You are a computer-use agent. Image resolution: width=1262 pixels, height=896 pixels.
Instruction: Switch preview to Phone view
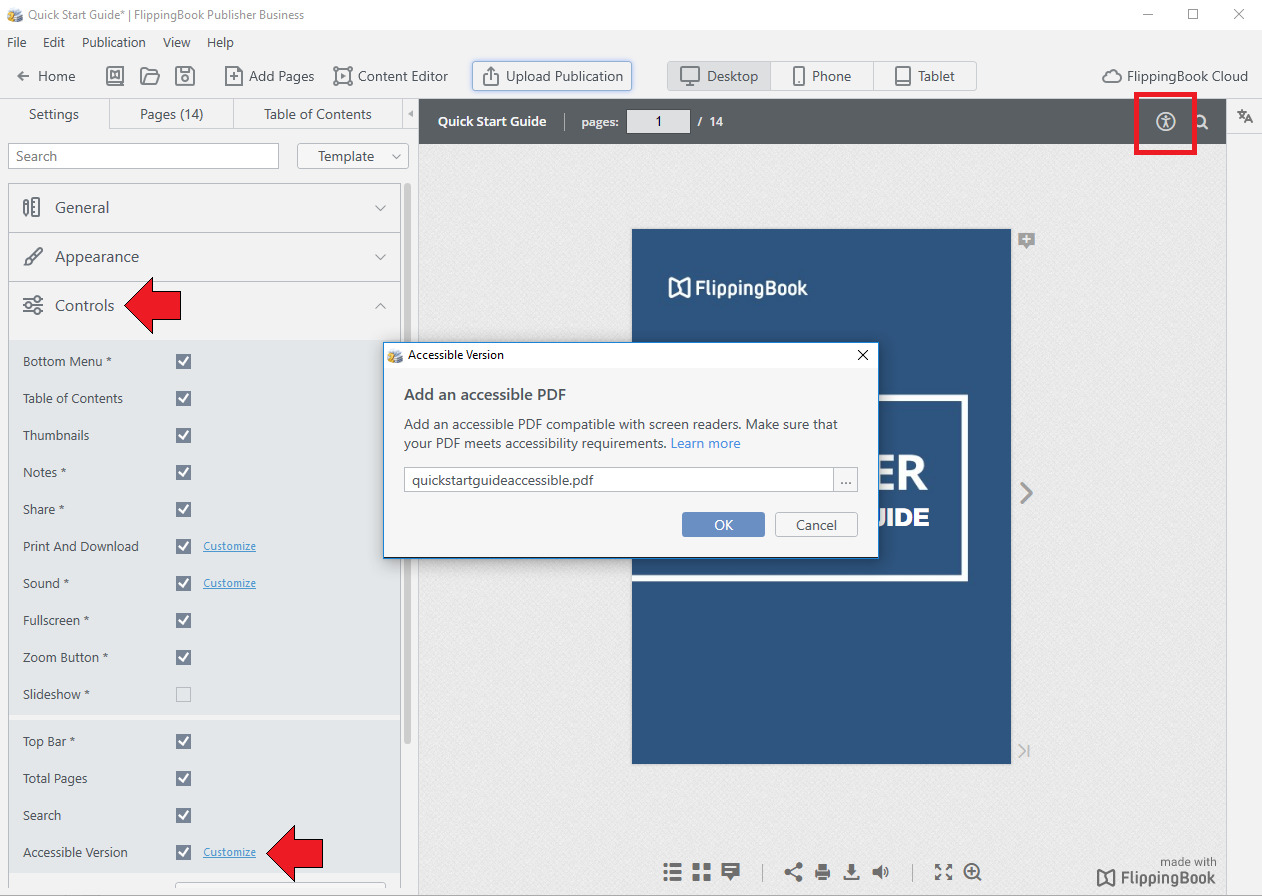pos(821,76)
